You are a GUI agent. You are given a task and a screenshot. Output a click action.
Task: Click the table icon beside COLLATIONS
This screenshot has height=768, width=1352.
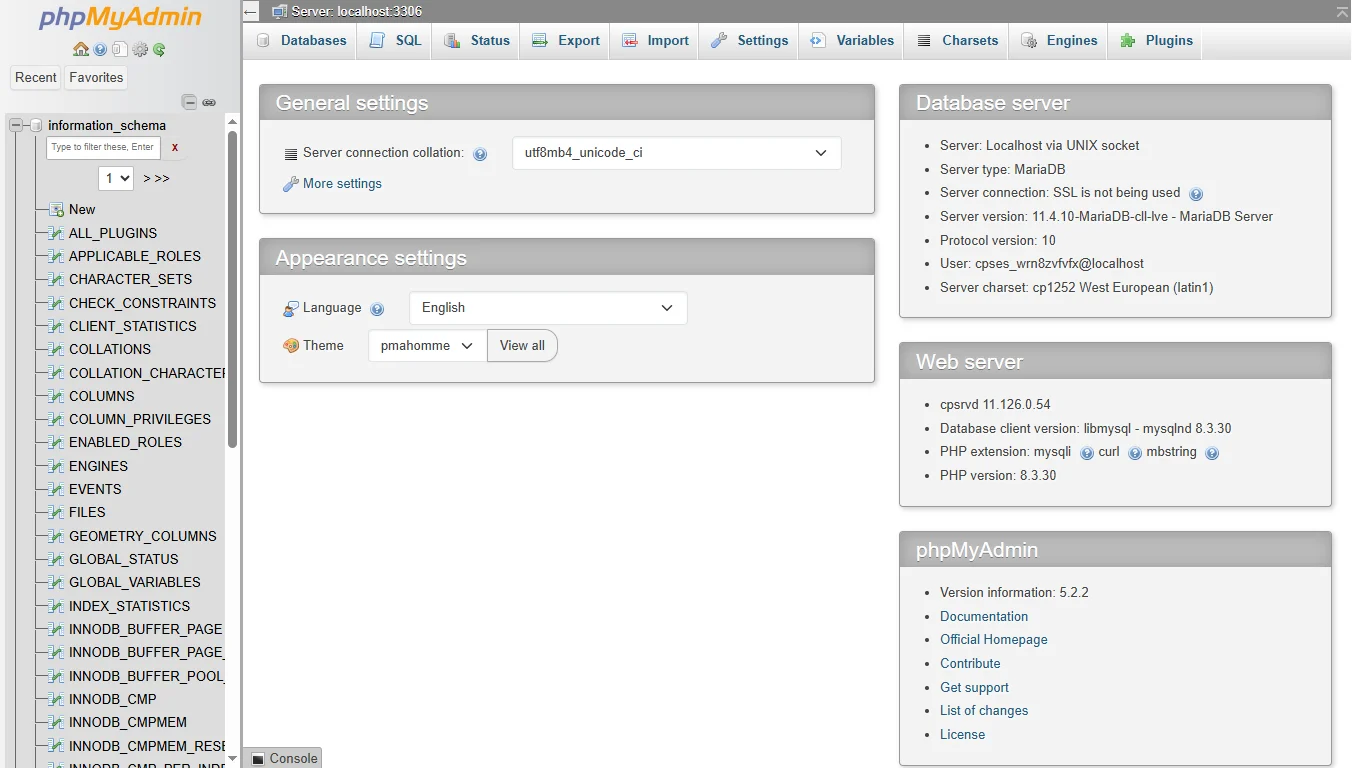[x=57, y=349]
